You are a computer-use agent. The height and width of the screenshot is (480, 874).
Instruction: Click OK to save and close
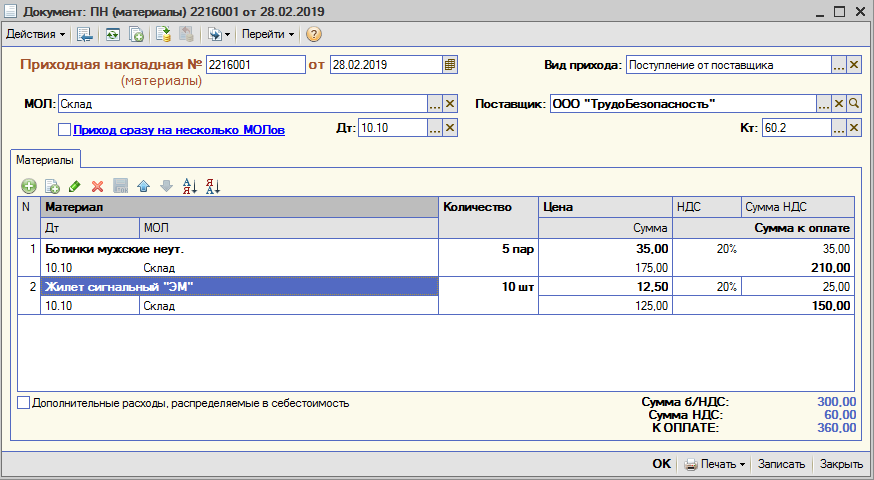(x=662, y=464)
